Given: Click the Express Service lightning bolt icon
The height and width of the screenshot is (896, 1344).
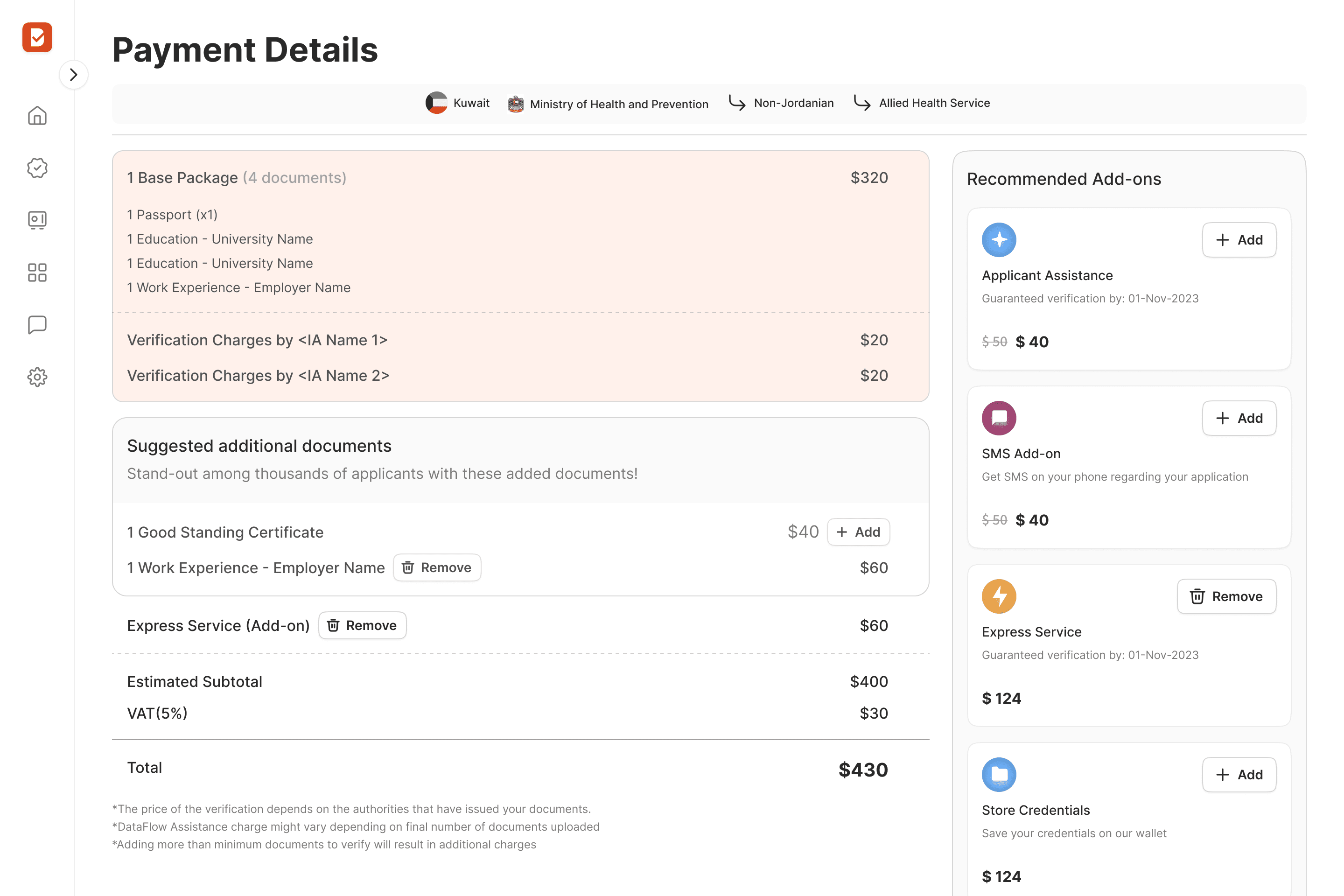Looking at the screenshot, I should tap(998, 596).
